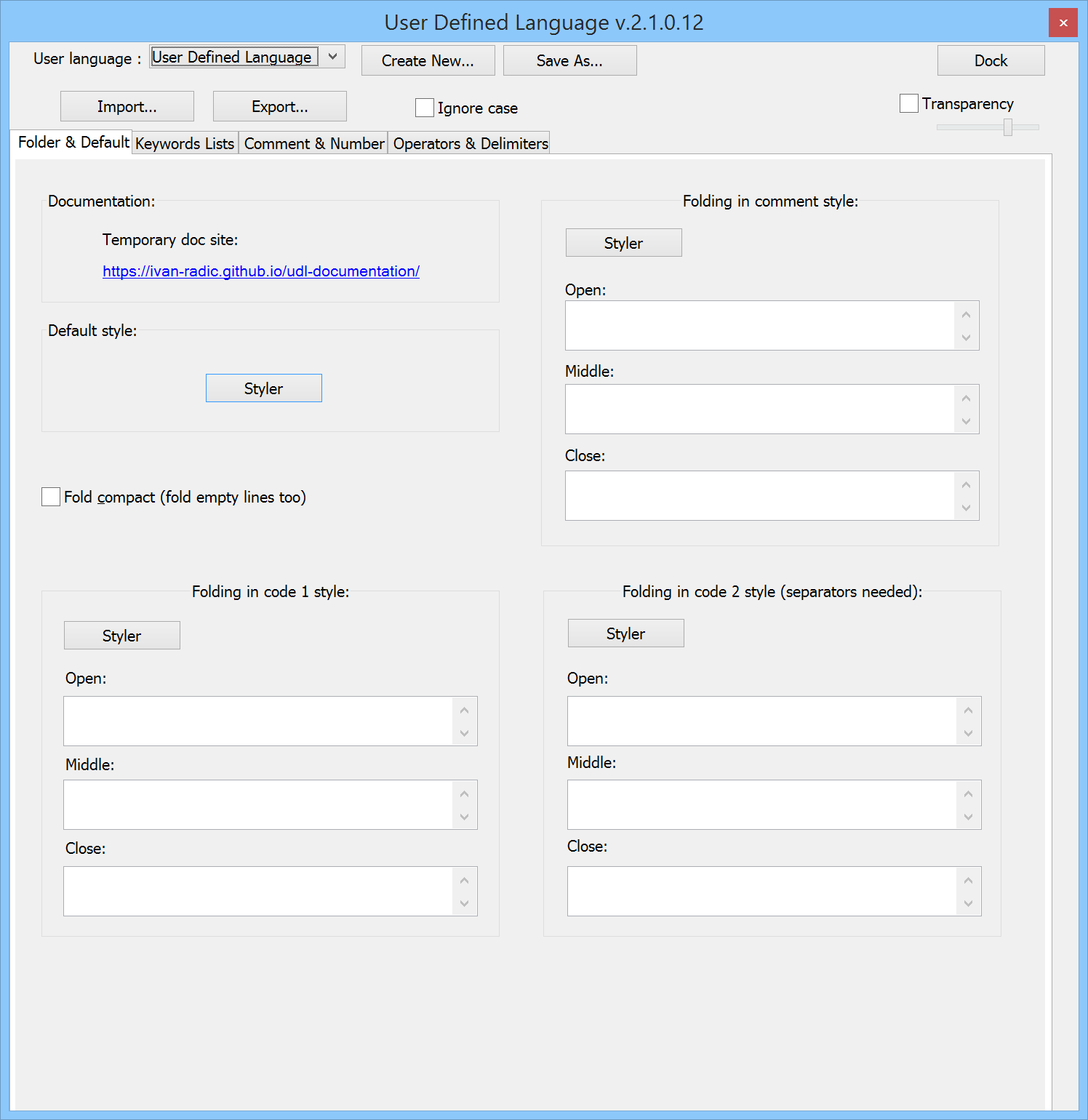Enable the Transparency checkbox
The image size is (1088, 1120).
[908, 103]
